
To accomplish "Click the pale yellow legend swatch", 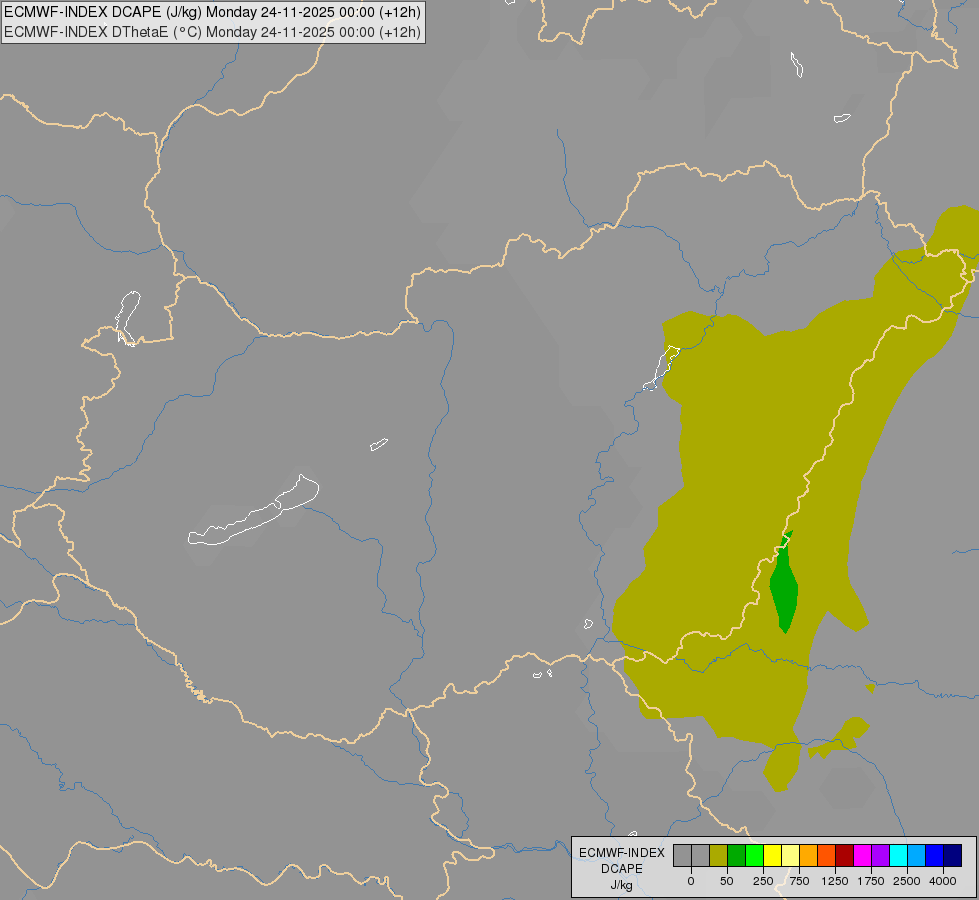I will pos(790,856).
